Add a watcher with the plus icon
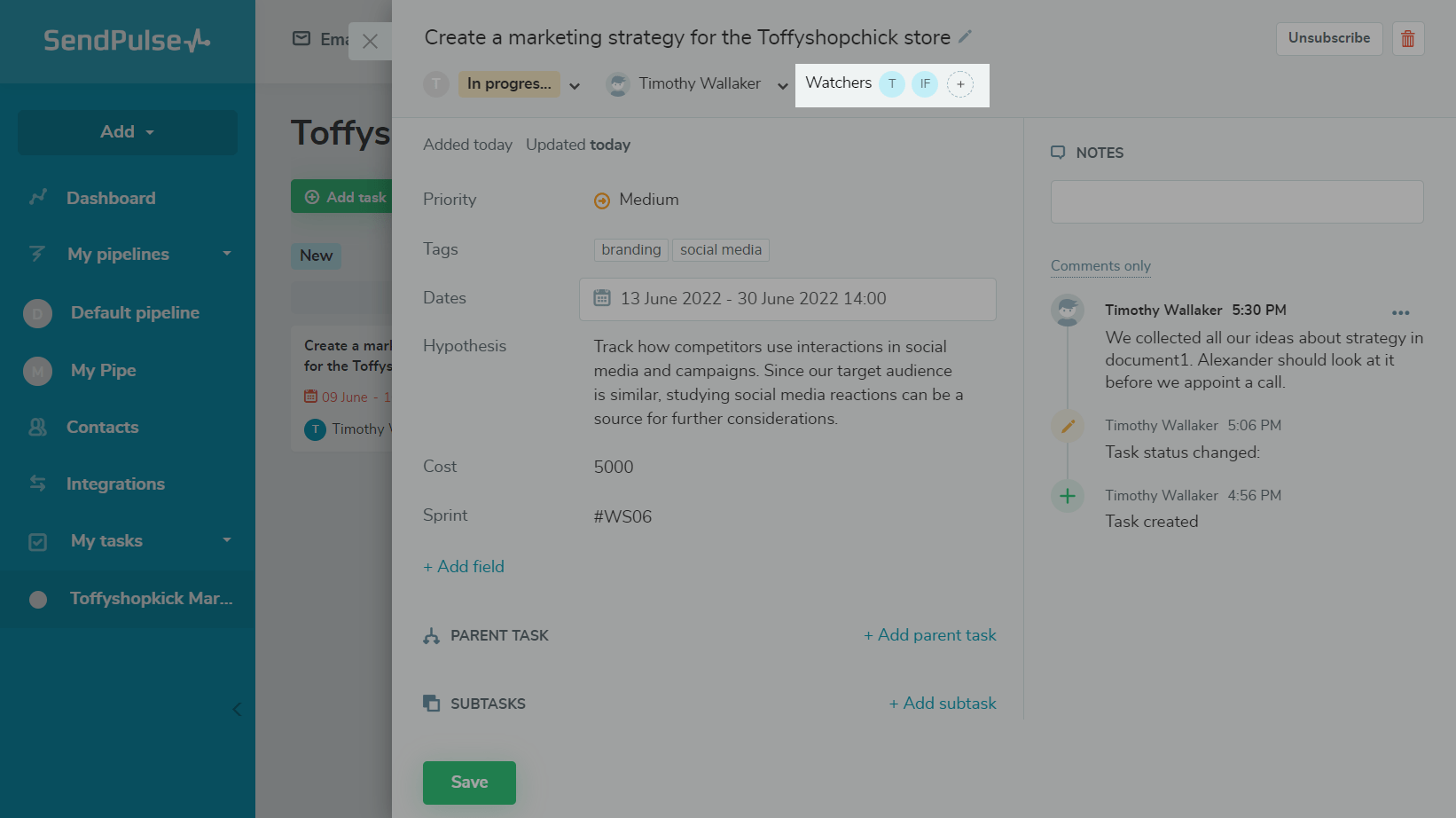This screenshot has width=1456, height=818. coord(960,84)
